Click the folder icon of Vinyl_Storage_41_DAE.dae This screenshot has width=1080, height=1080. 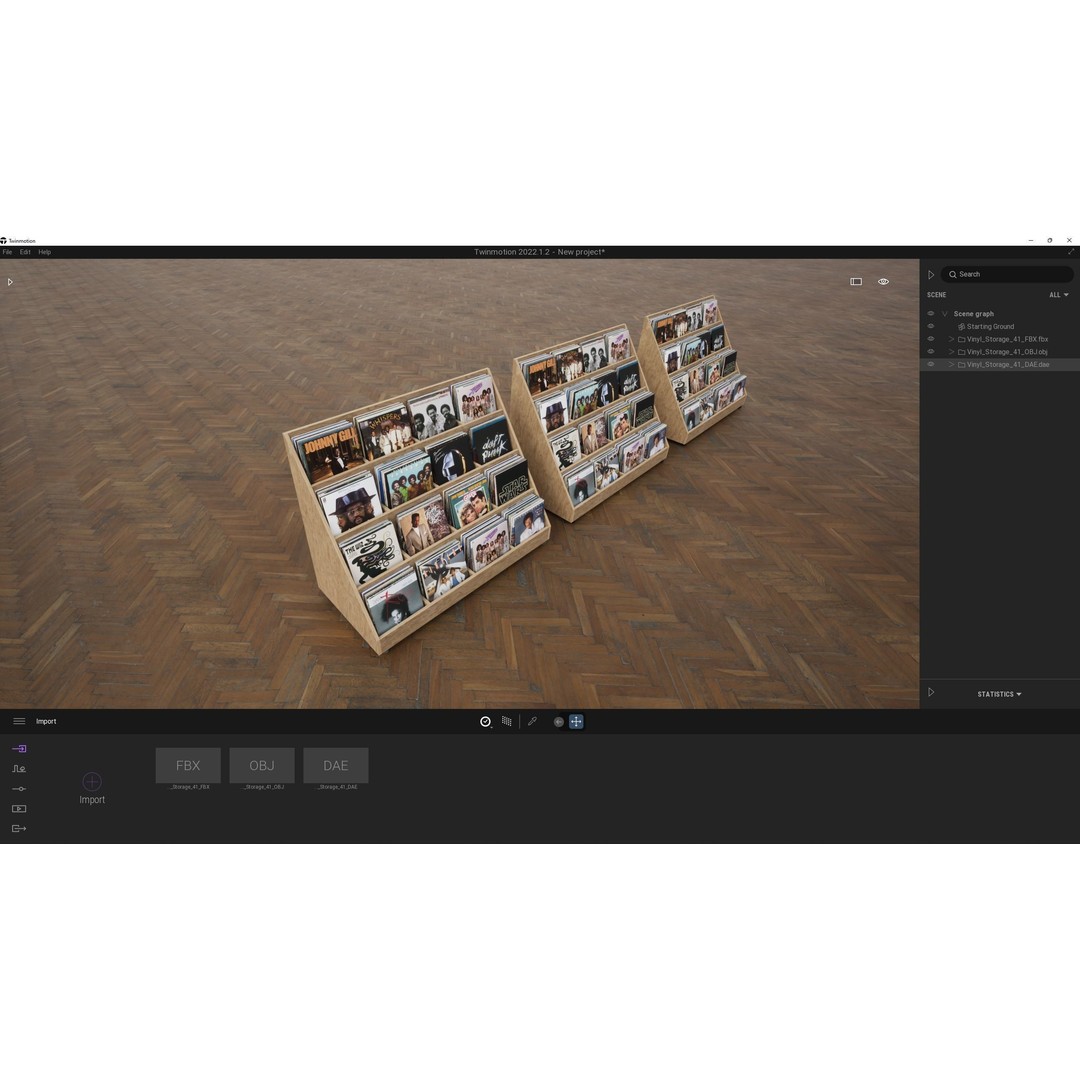click(962, 364)
